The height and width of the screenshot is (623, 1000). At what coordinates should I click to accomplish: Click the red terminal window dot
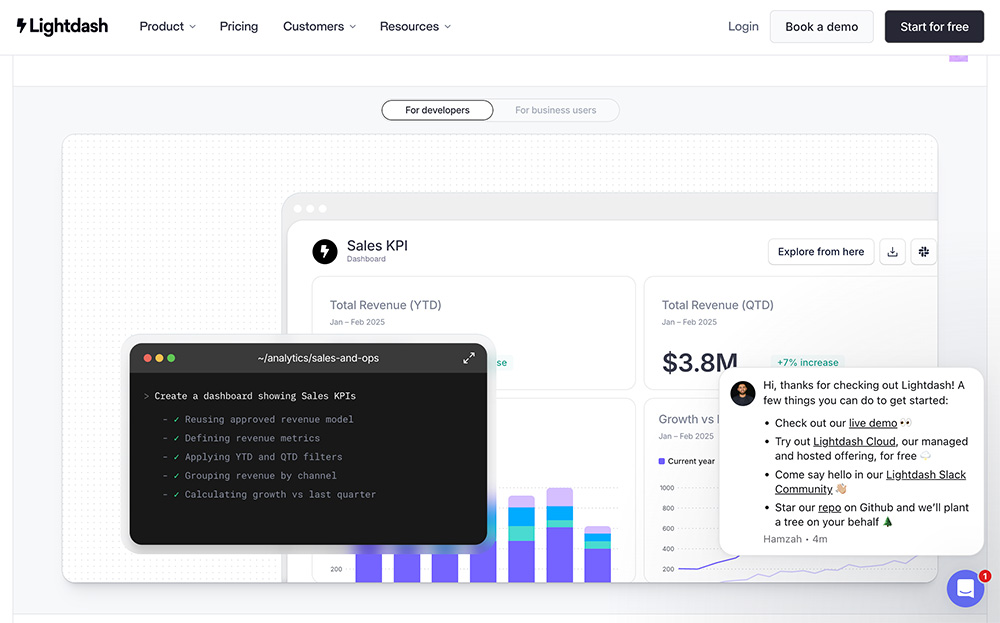coord(147,358)
